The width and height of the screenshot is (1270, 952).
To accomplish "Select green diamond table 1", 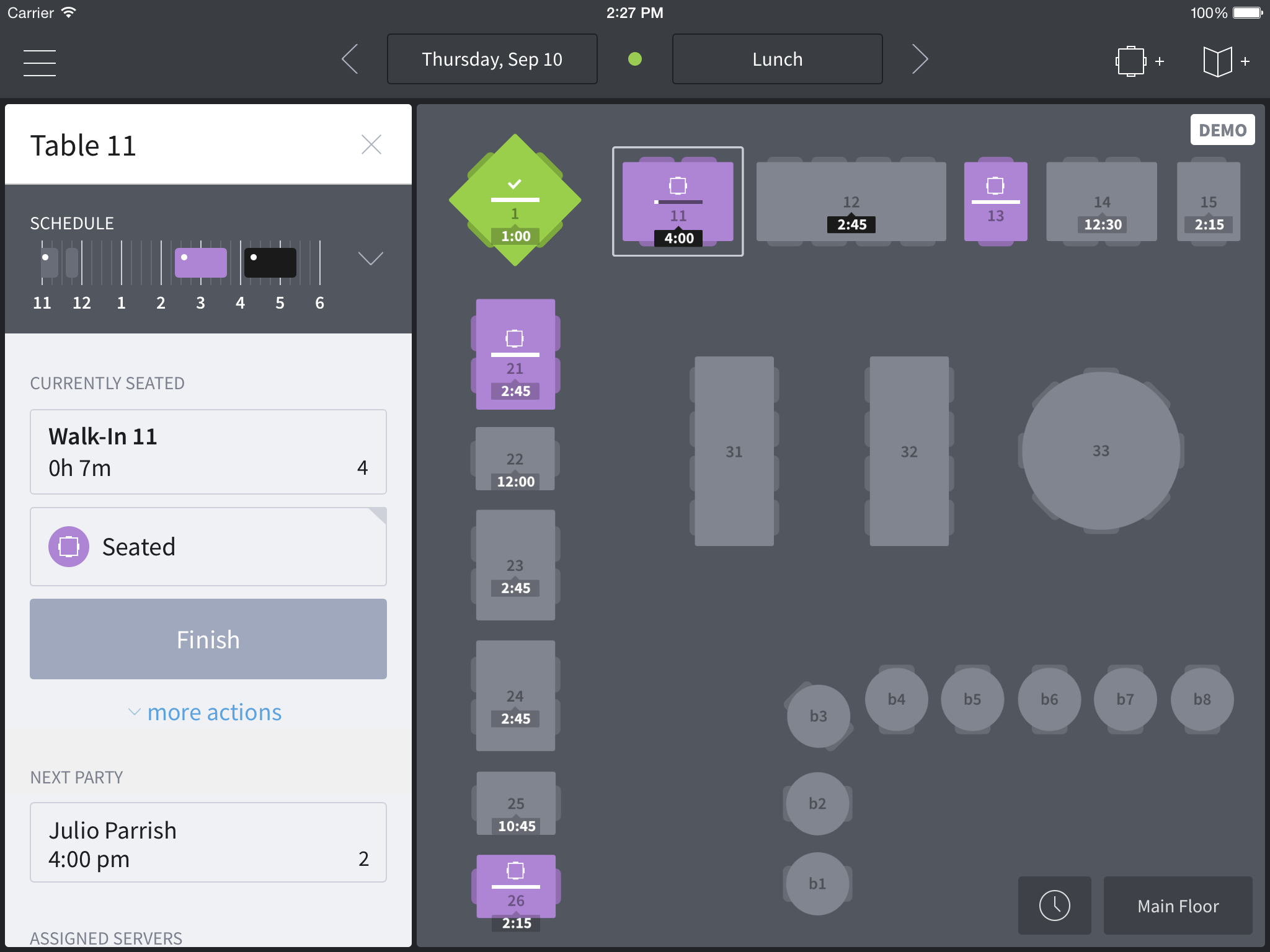I will click(x=515, y=200).
